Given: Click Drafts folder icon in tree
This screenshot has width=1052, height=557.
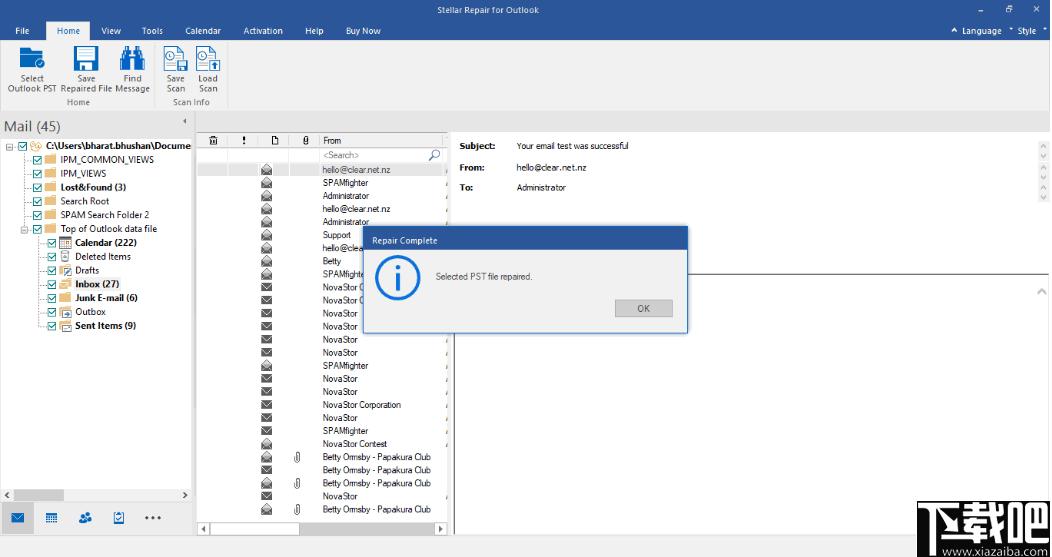Looking at the screenshot, I should tap(65, 270).
